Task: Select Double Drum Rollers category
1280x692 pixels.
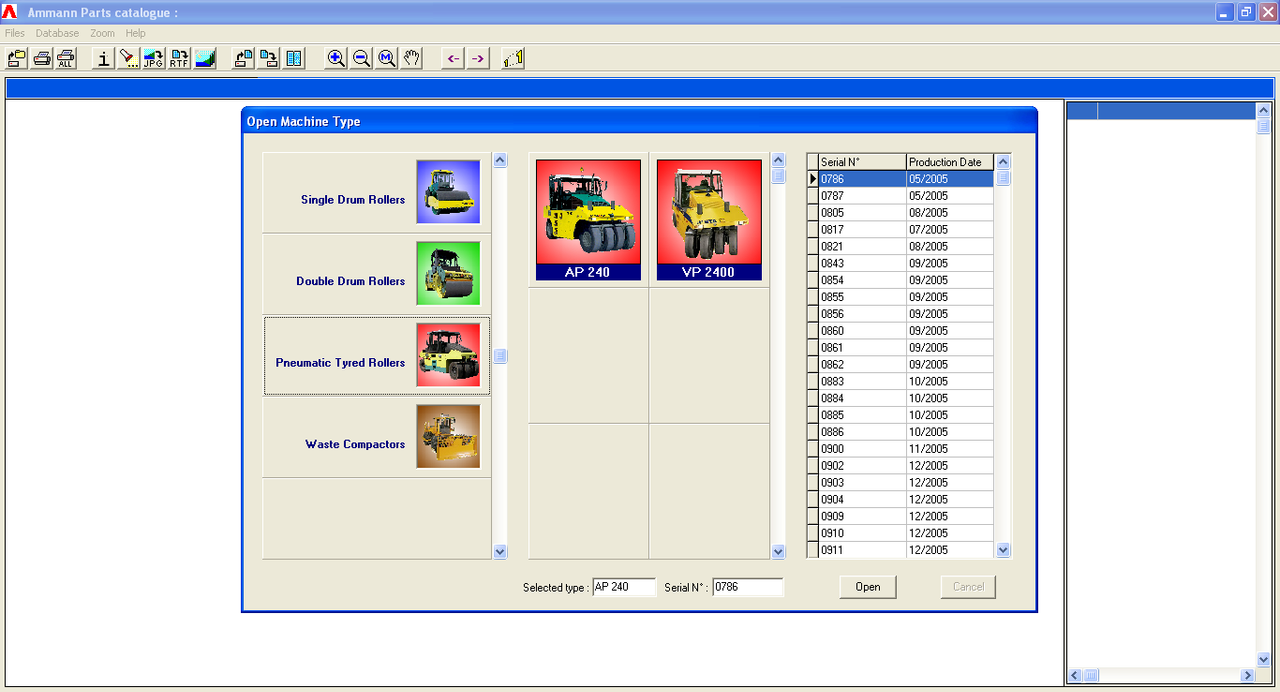Action: pyautogui.click(x=377, y=274)
